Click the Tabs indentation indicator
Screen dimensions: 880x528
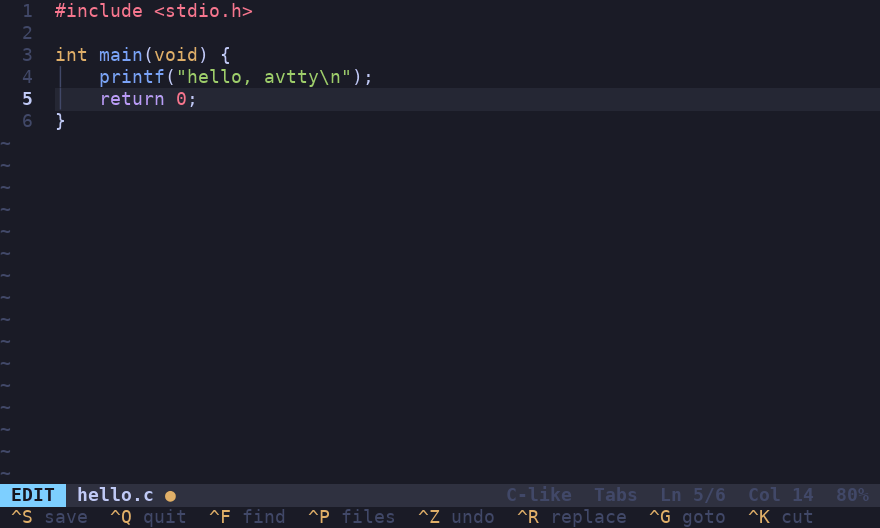click(616, 495)
